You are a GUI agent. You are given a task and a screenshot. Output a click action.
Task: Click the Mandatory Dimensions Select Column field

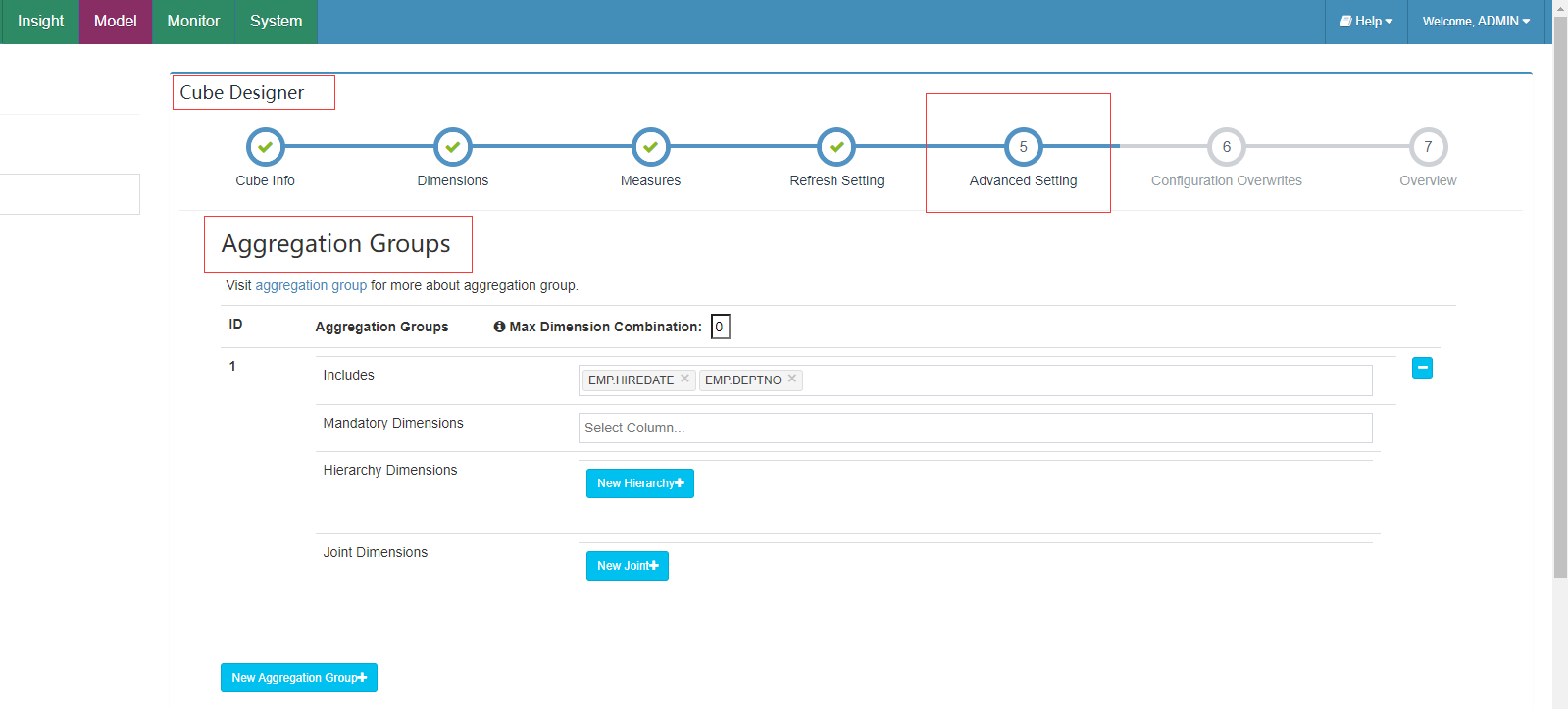(975, 428)
